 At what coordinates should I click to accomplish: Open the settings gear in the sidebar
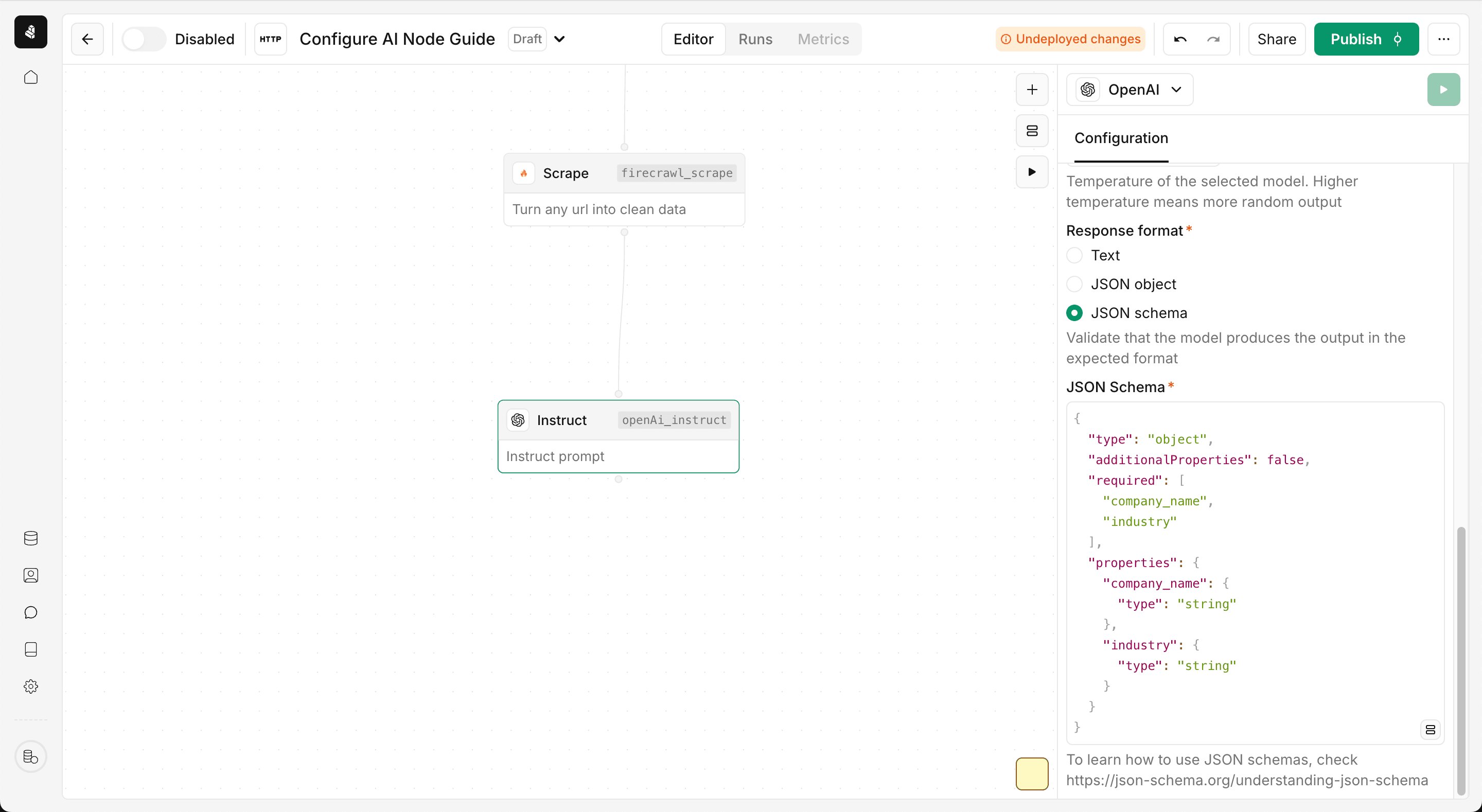(30, 686)
